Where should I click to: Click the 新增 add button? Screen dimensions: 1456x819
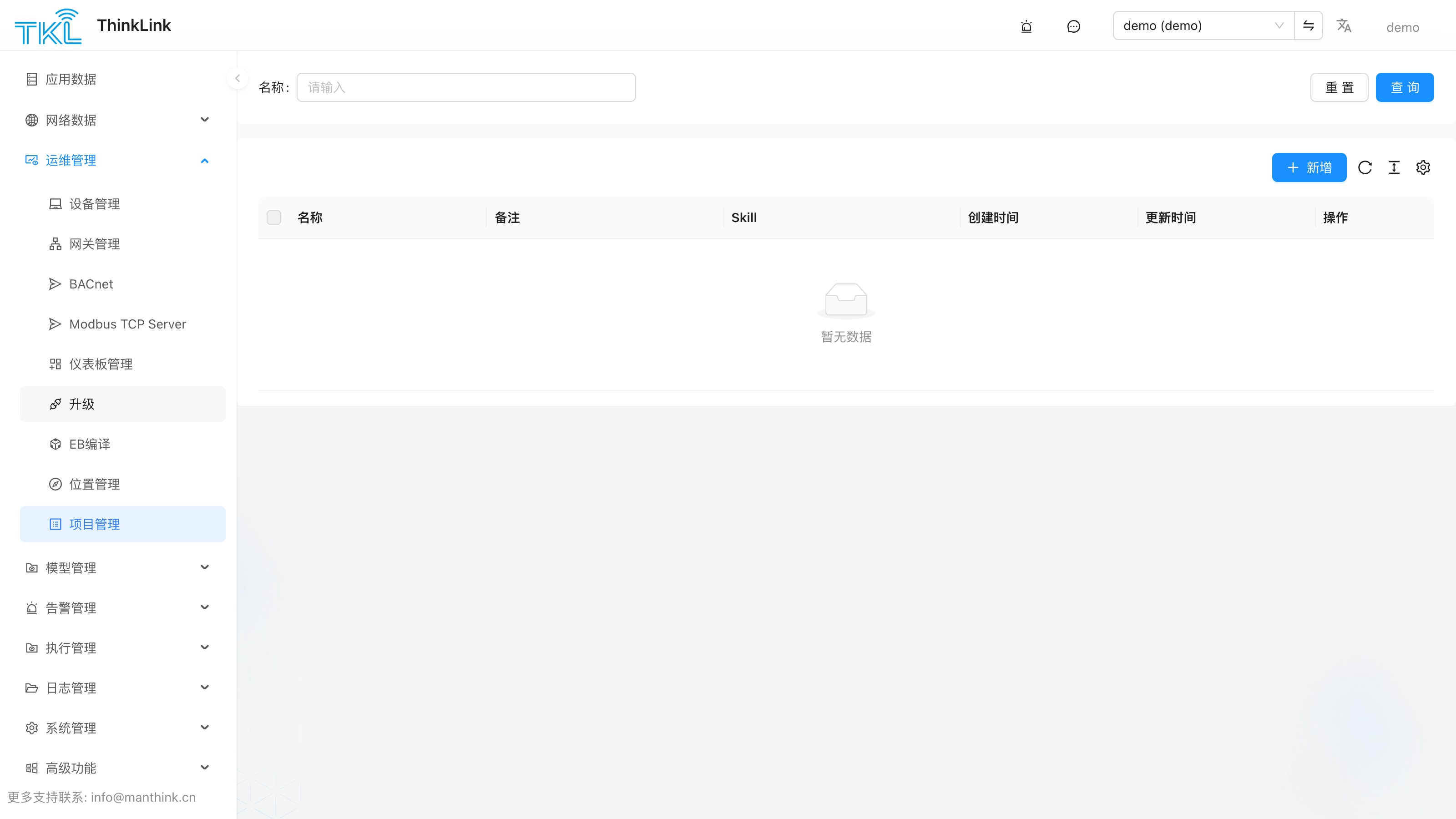click(x=1309, y=167)
